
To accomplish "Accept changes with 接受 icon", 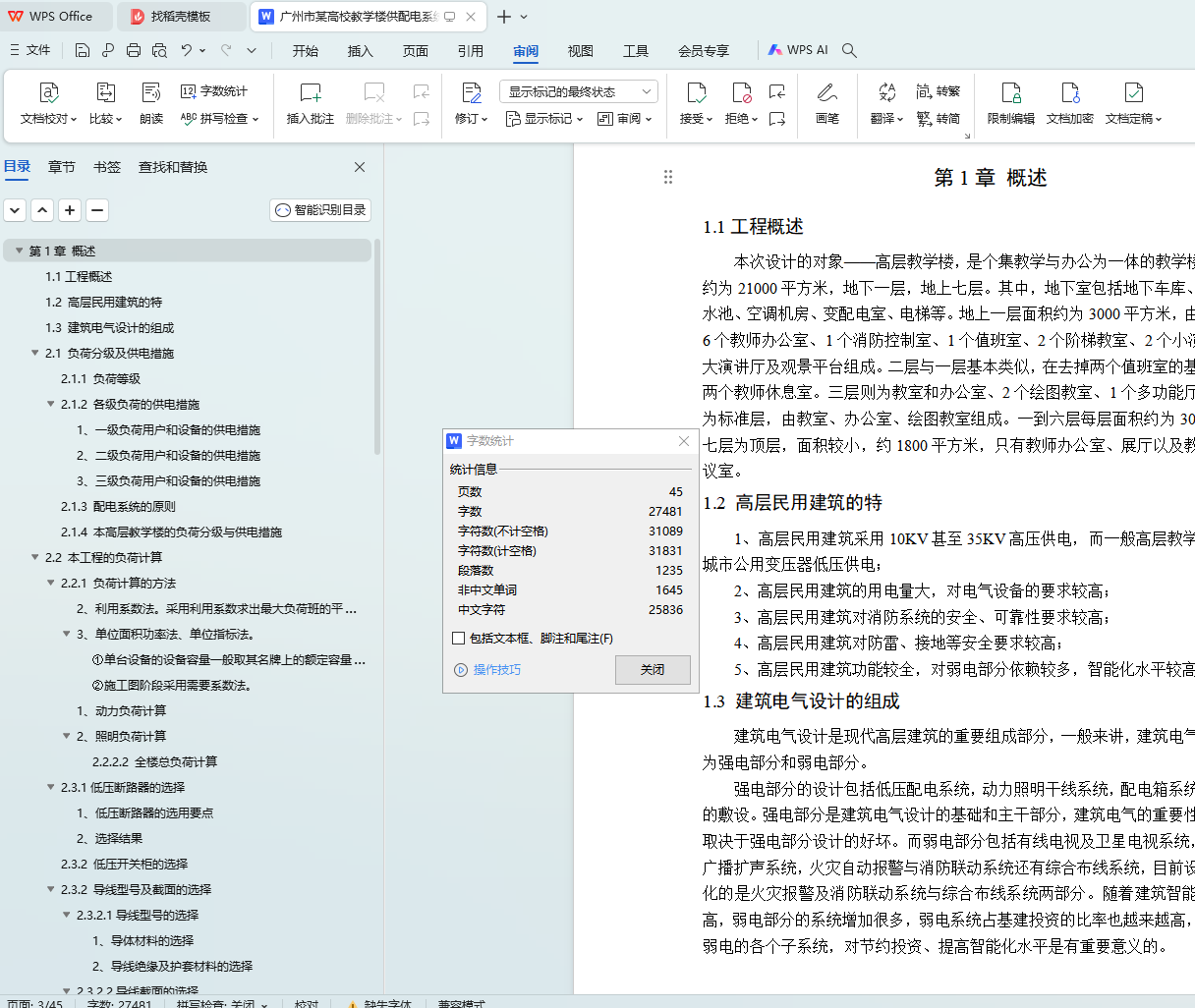I will click(x=697, y=92).
